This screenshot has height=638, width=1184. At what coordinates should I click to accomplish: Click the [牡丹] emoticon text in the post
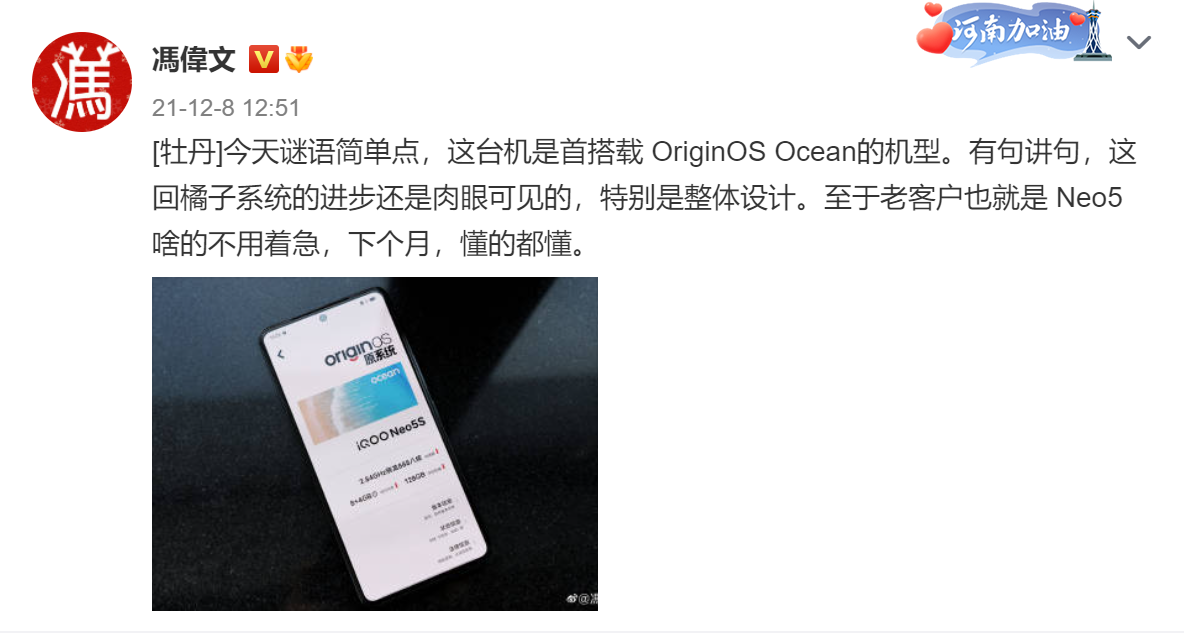click(187, 153)
